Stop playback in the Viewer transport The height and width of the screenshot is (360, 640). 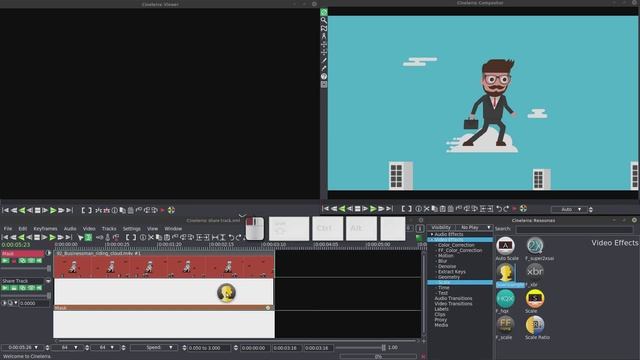[38, 210]
